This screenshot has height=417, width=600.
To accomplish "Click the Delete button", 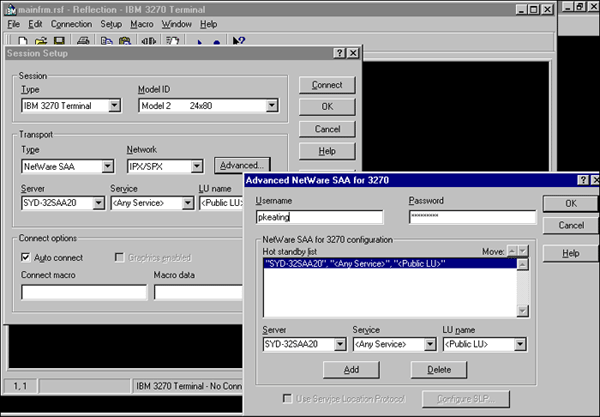I will click(439, 370).
